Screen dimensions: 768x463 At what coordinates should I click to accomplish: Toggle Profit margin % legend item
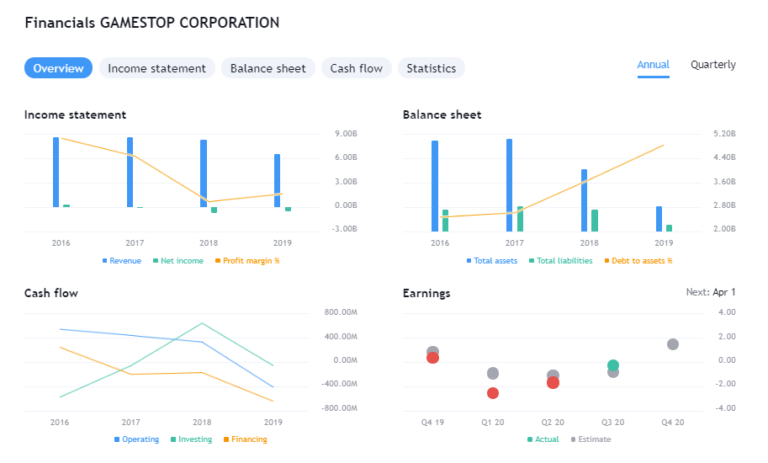coord(246,260)
